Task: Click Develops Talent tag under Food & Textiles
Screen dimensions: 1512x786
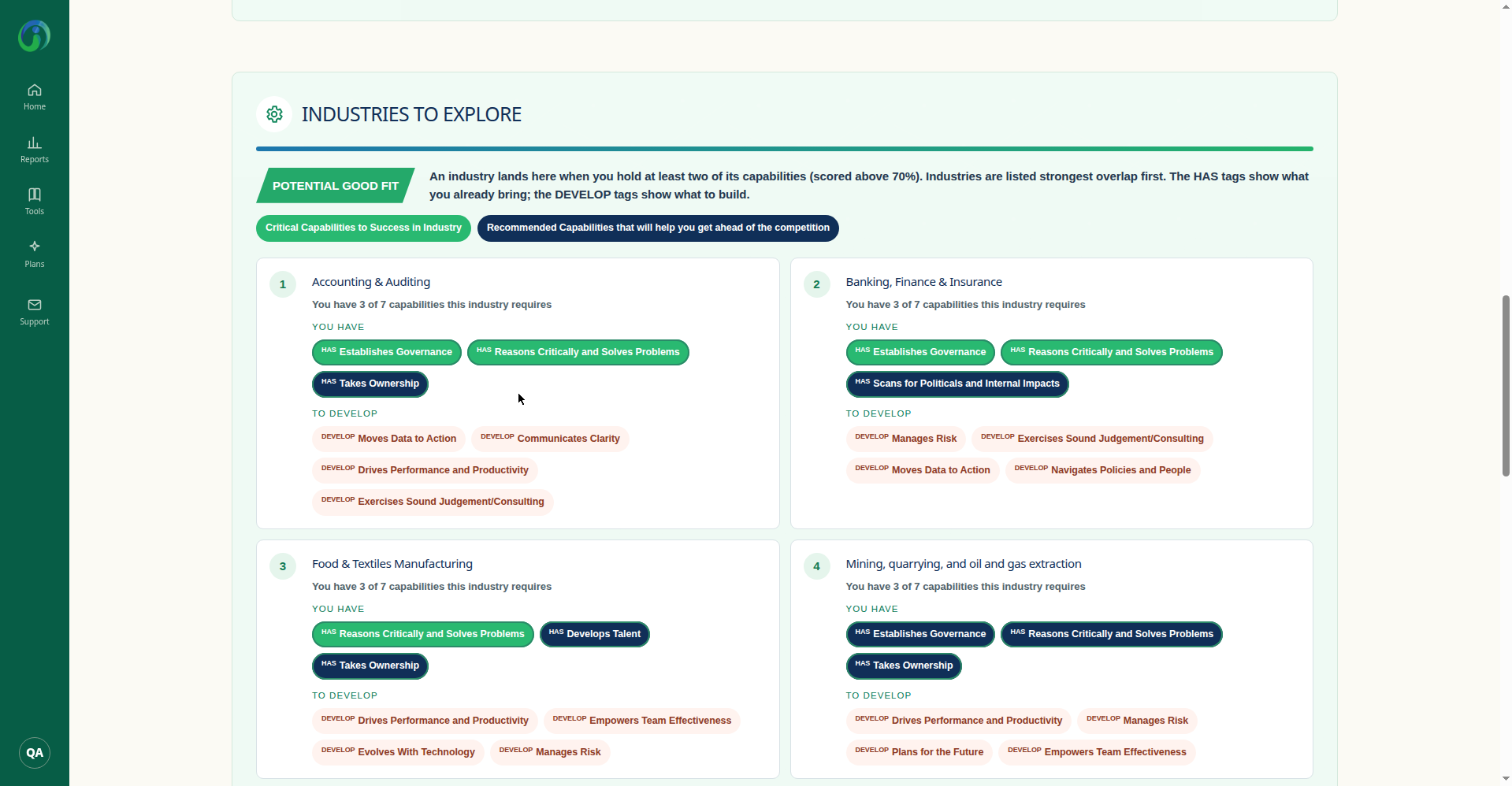Action: point(595,634)
